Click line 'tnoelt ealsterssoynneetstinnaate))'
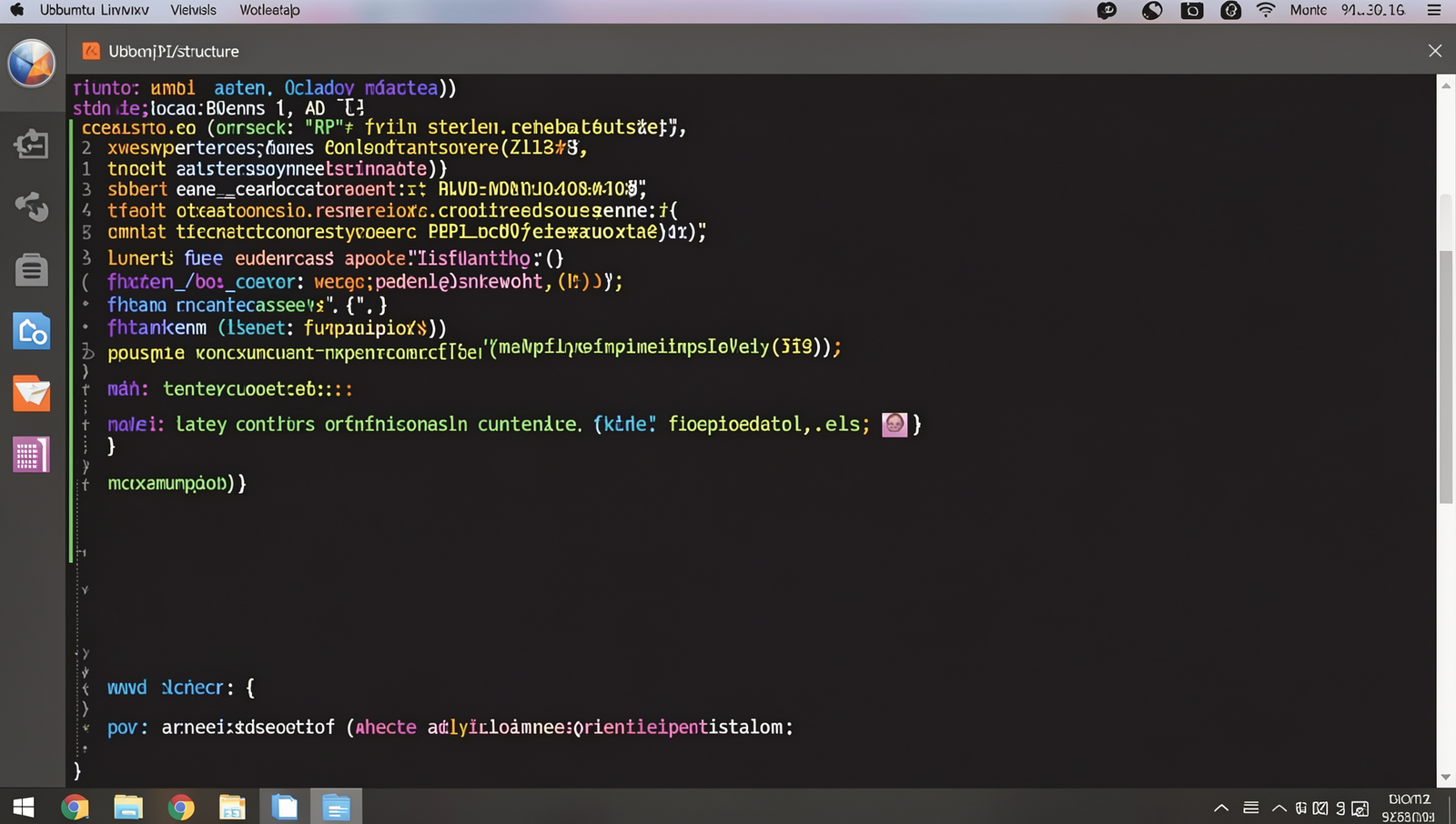The height and width of the screenshot is (824, 1456). click(278, 168)
